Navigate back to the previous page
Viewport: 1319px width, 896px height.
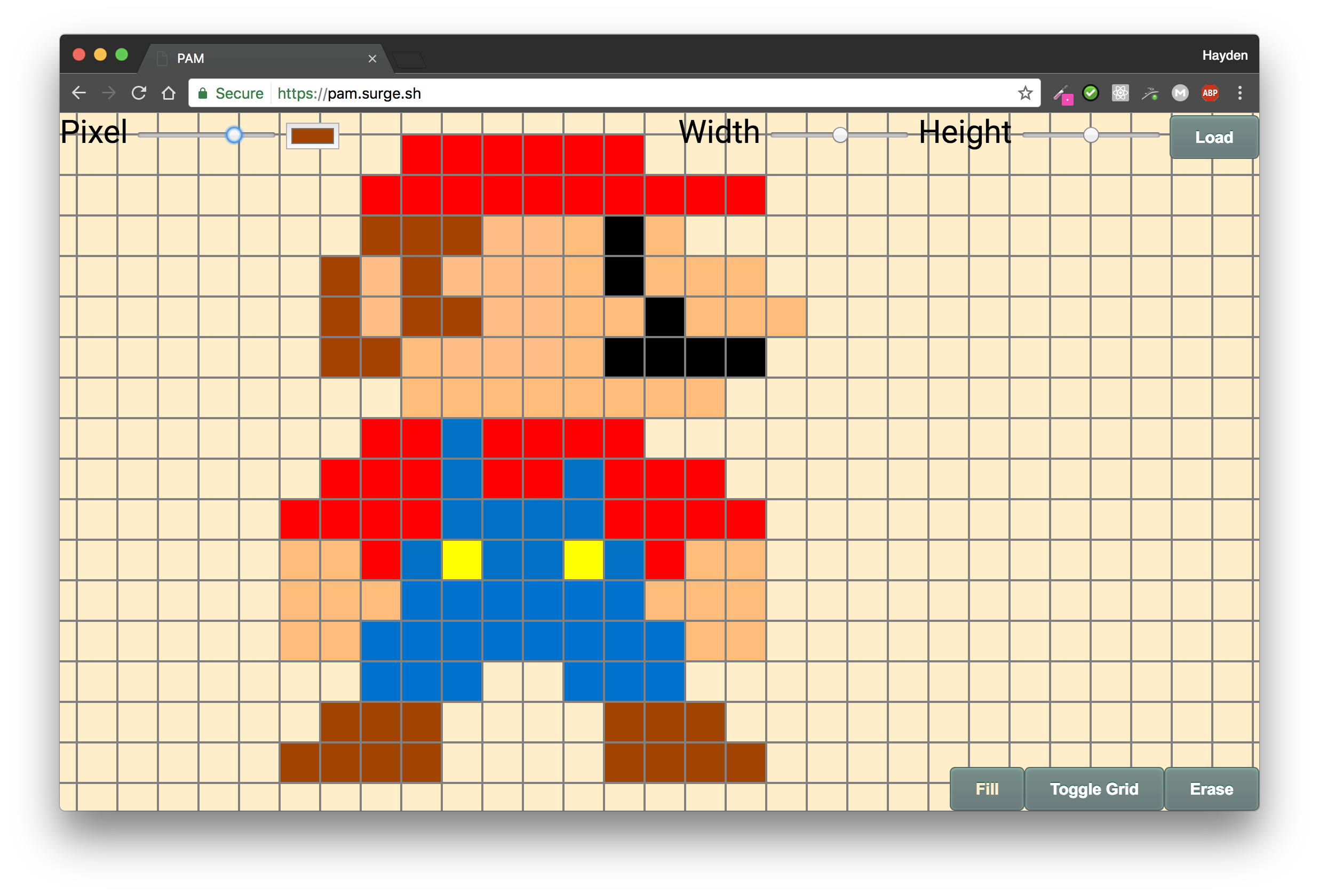click(x=79, y=93)
